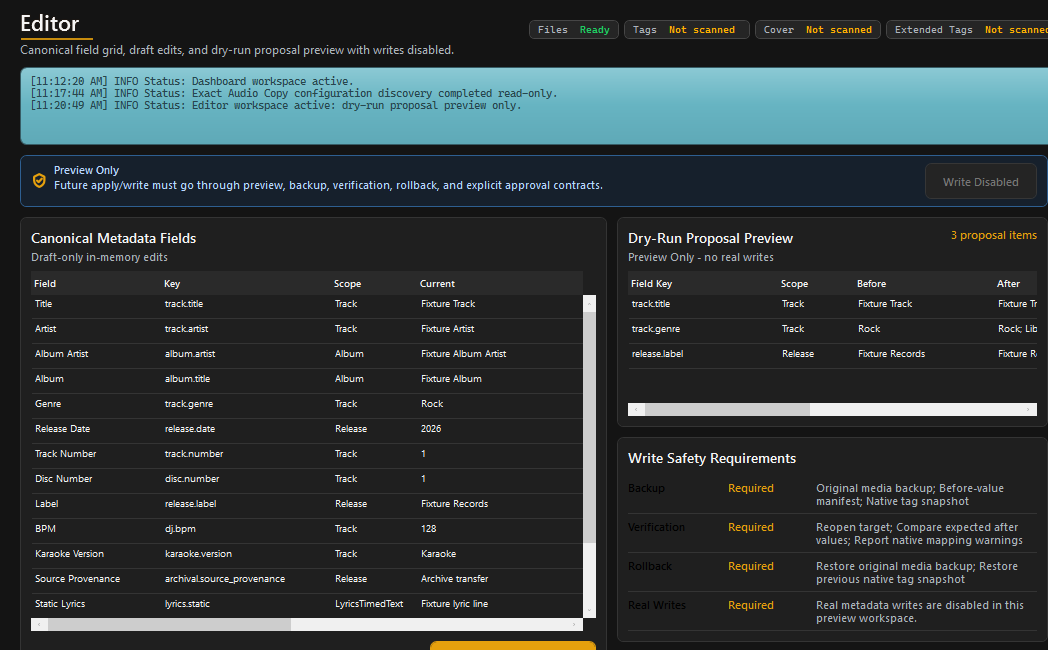Click the Editor workspace active log line
The image size is (1048, 650).
click(275, 106)
